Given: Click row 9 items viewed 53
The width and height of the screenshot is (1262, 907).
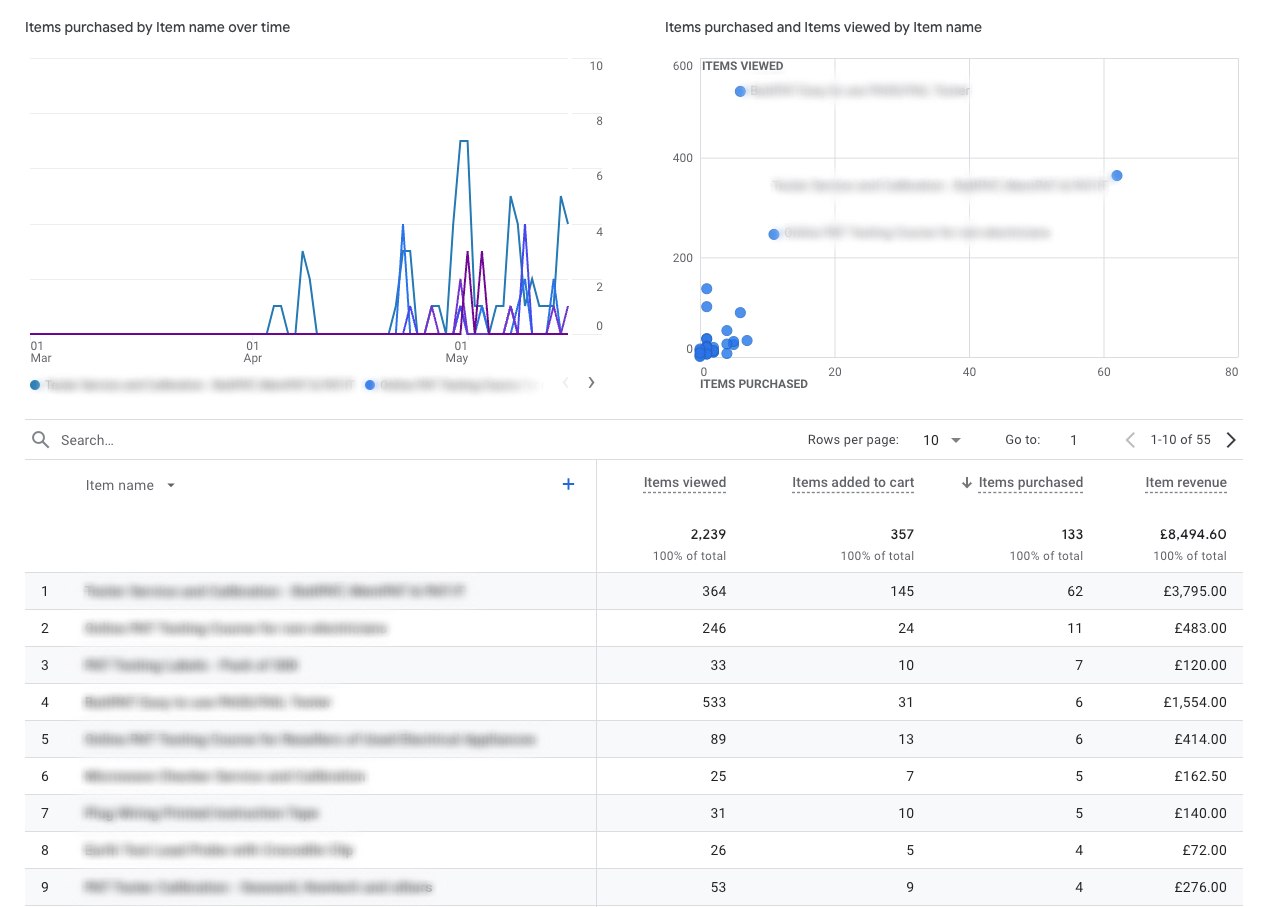Looking at the screenshot, I should tap(718, 887).
